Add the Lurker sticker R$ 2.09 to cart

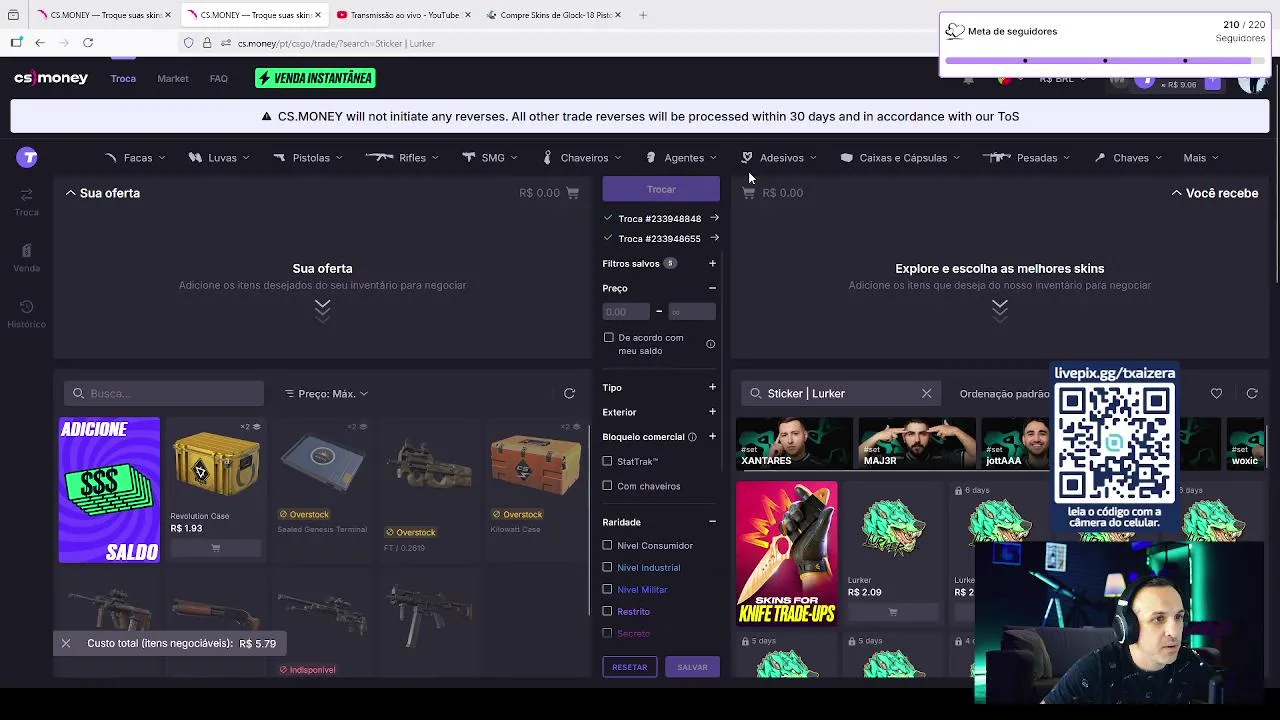(893, 612)
